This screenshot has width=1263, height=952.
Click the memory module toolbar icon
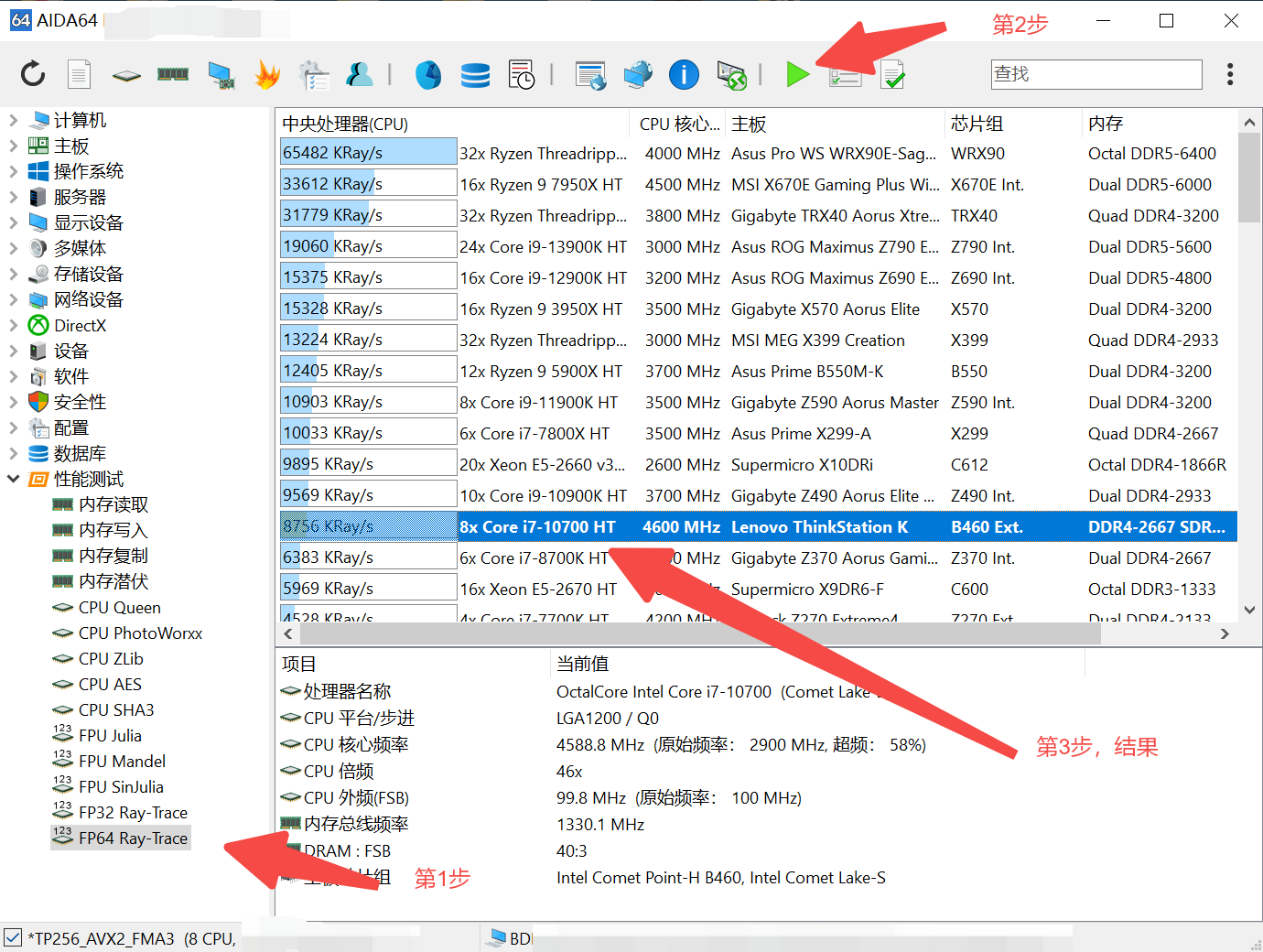[x=173, y=74]
